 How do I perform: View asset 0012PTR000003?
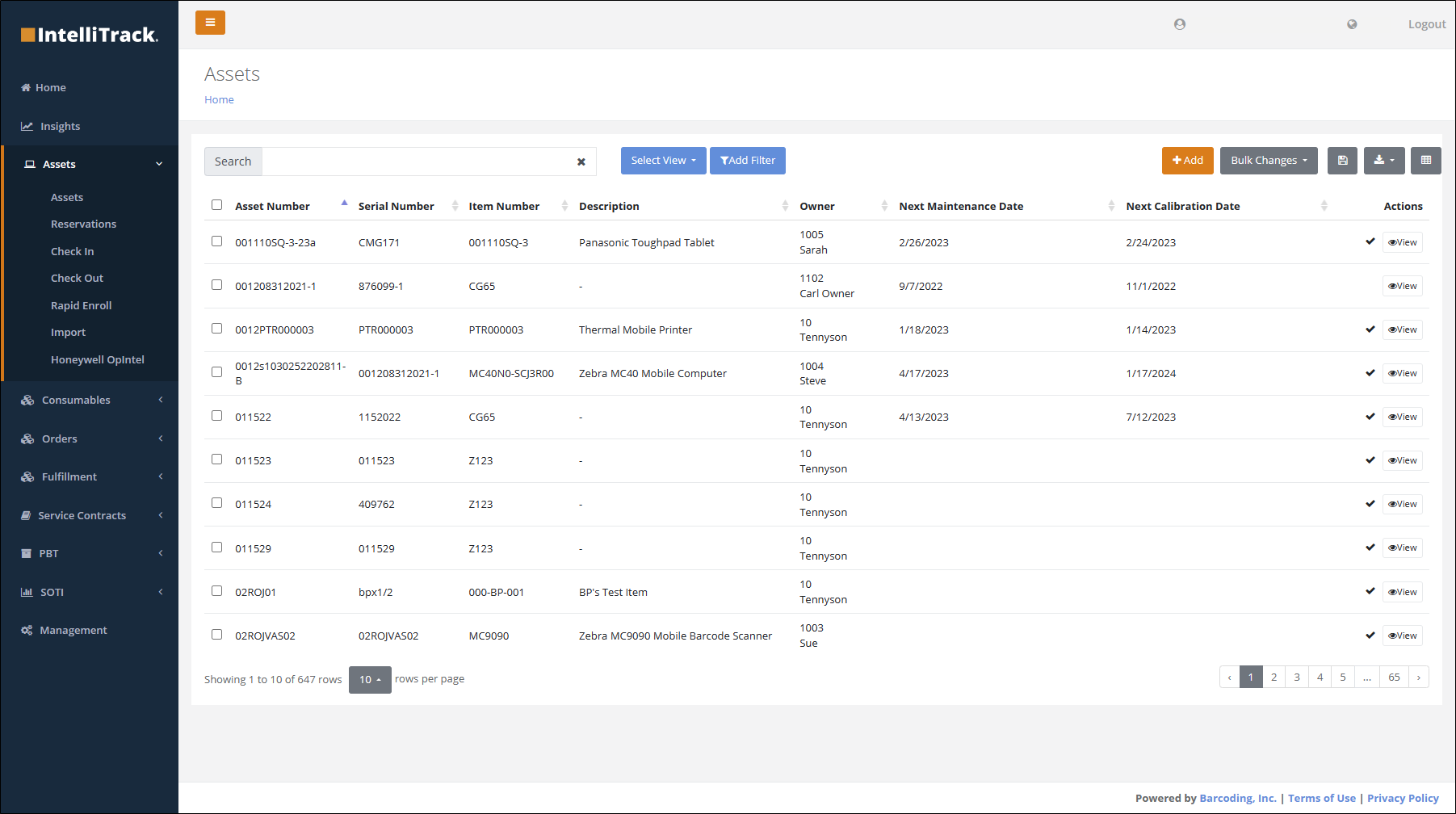point(1403,329)
